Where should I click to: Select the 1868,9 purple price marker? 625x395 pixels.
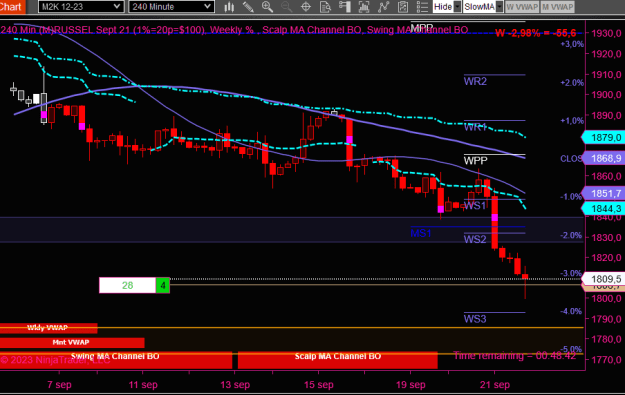pyautogui.click(x=603, y=158)
